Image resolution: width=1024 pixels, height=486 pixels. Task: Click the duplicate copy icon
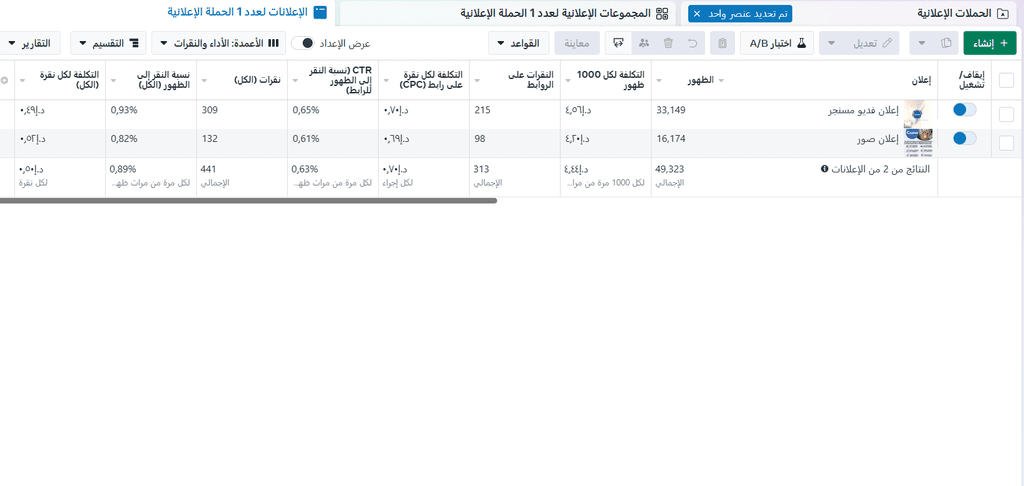pos(946,43)
